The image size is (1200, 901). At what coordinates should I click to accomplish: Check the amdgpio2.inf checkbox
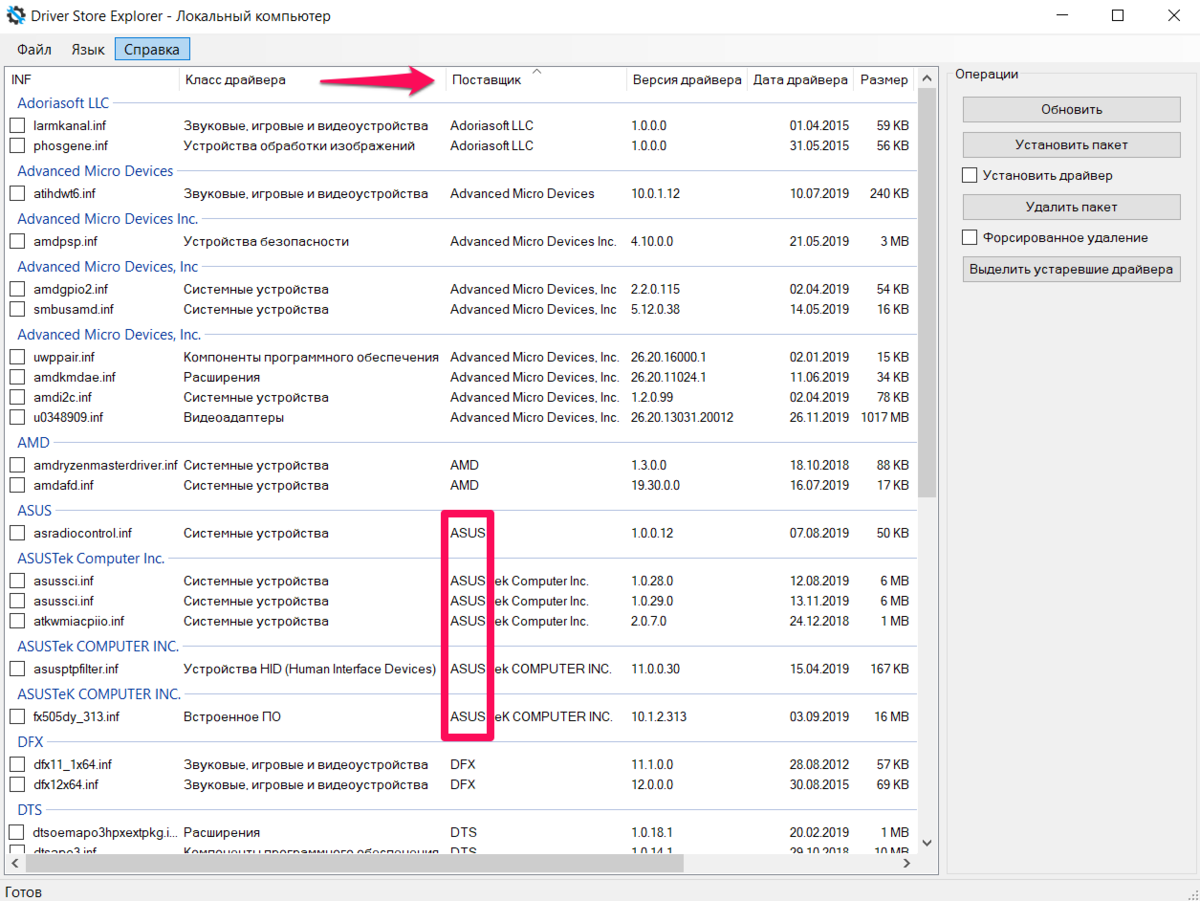tap(17, 290)
